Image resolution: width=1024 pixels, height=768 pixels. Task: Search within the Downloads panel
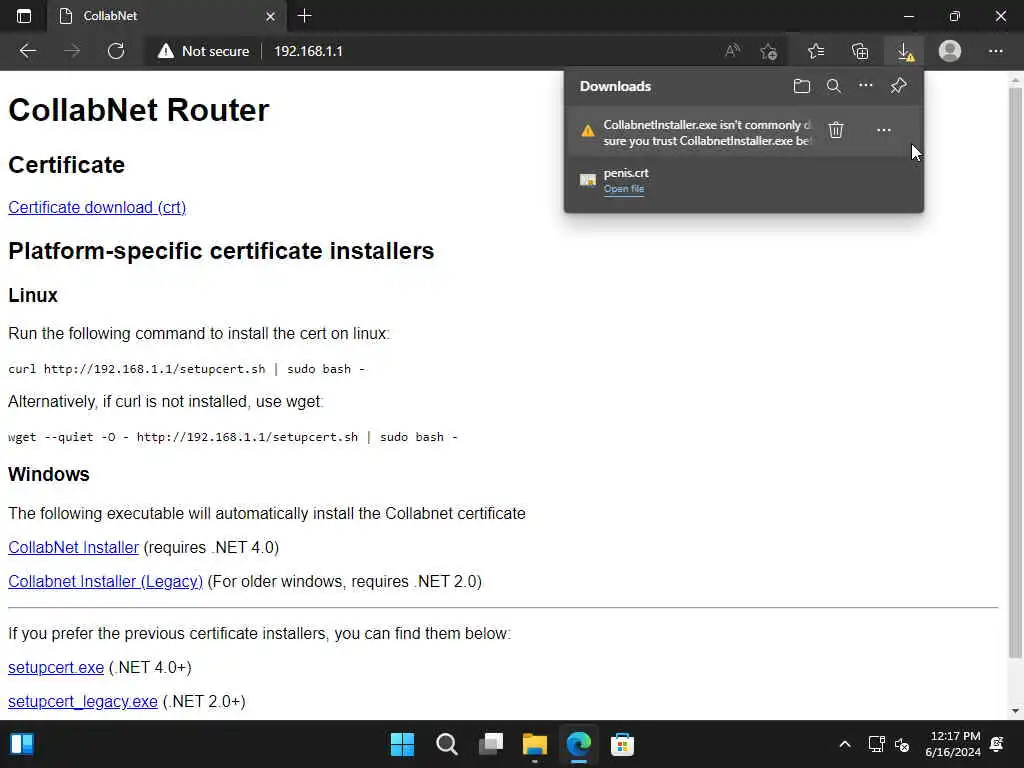(x=833, y=86)
